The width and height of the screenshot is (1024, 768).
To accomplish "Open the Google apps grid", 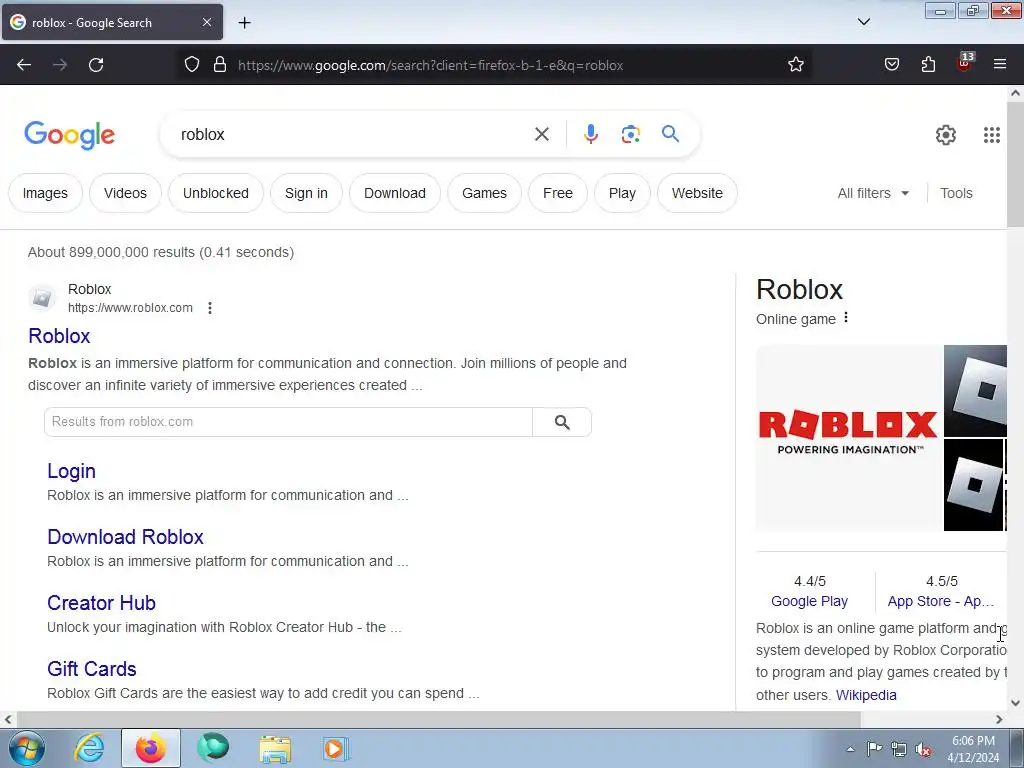I will pos(991,135).
